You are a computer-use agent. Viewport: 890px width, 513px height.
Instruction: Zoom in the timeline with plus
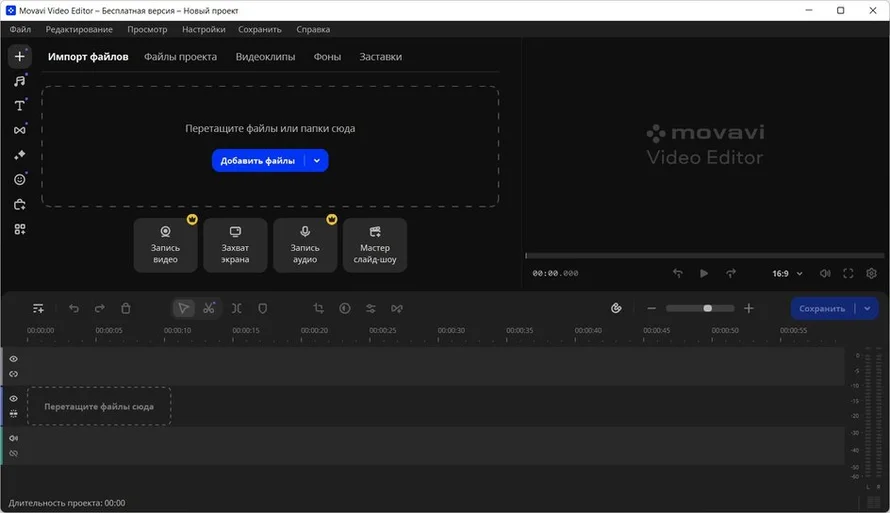pos(749,308)
